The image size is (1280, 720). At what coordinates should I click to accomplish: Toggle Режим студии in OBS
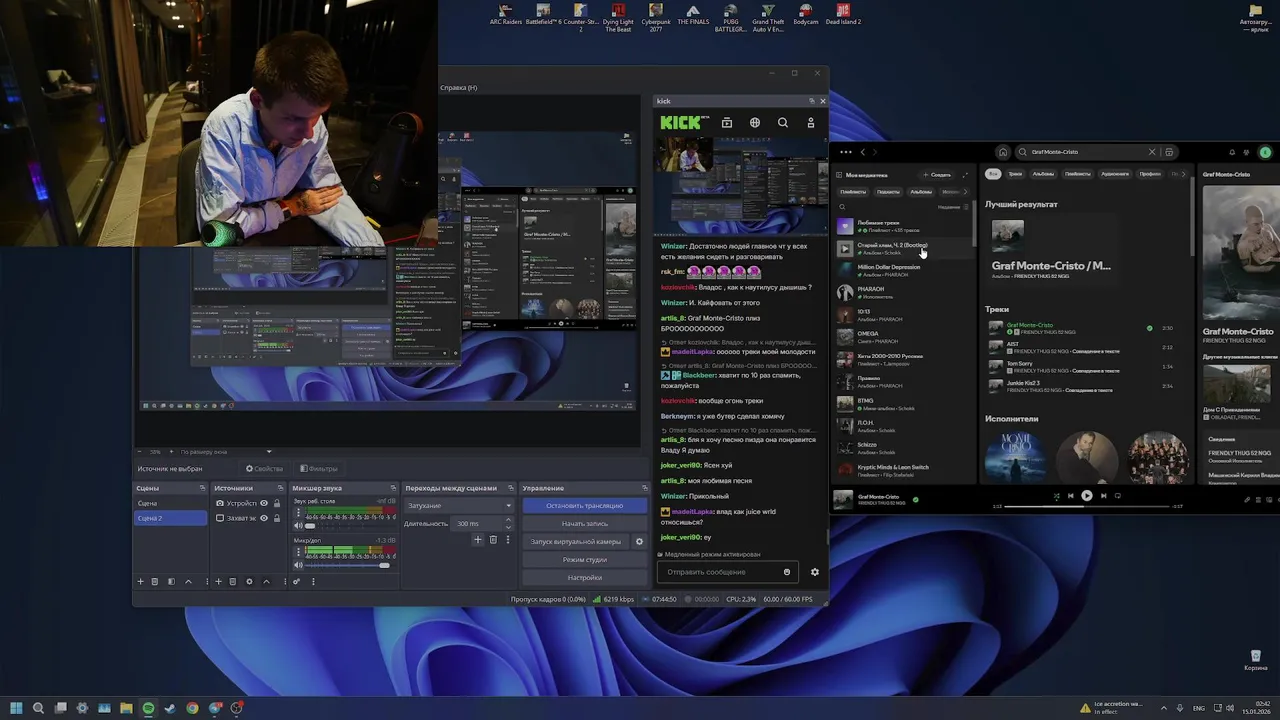pyautogui.click(x=584, y=559)
